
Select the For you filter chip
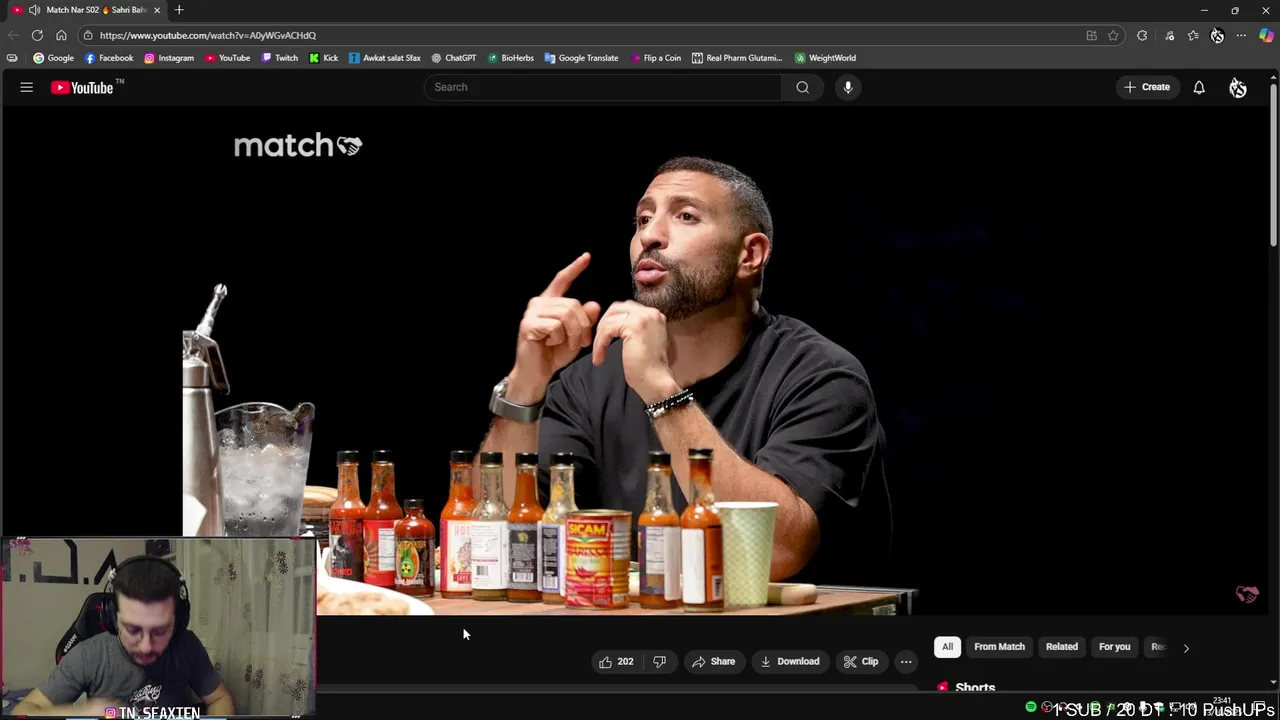(1114, 647)
